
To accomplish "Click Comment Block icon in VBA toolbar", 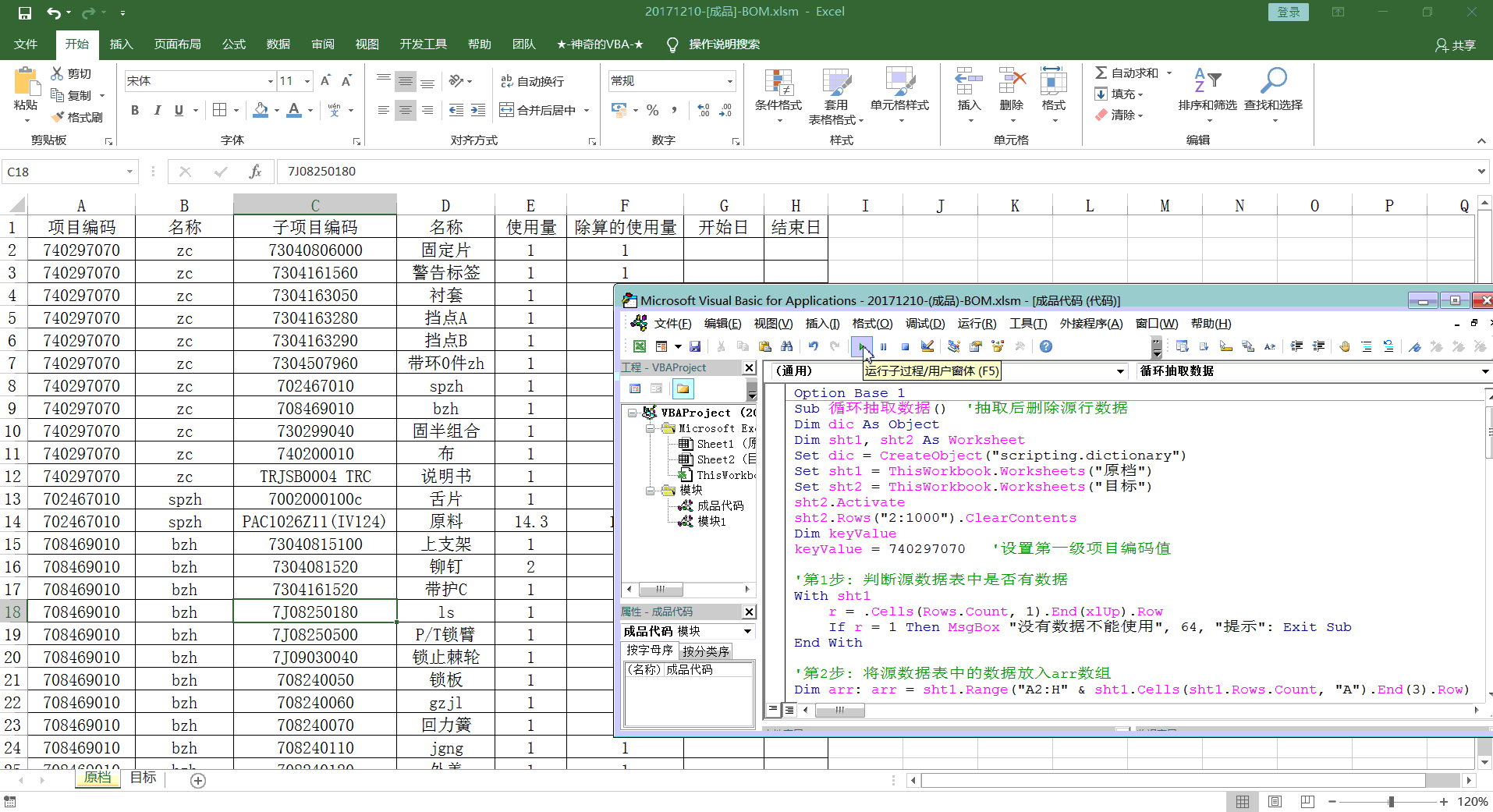I will click(1367, 346).
